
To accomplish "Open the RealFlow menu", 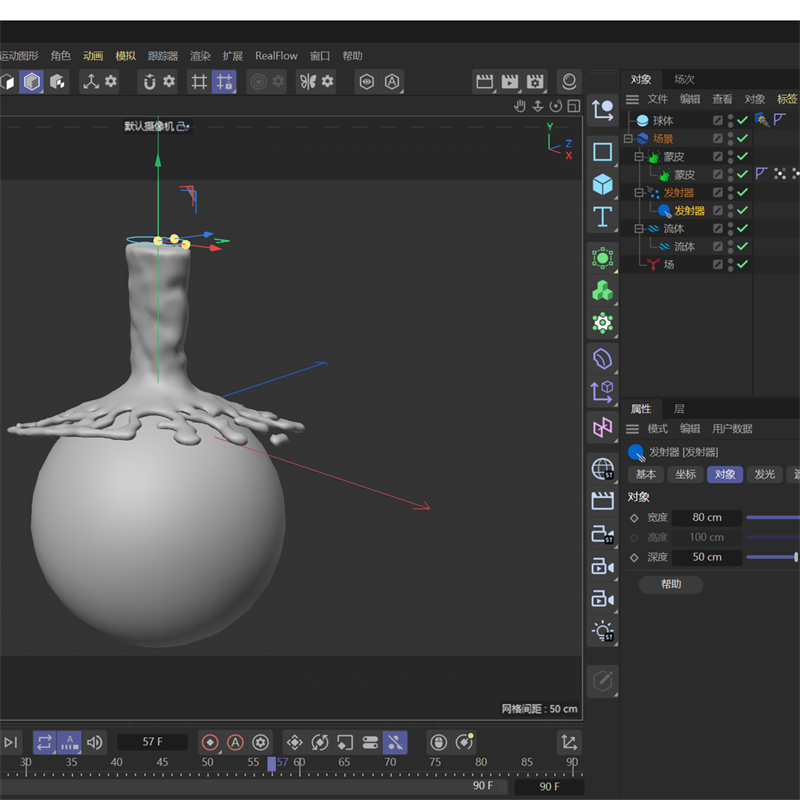I will (276, 56).
